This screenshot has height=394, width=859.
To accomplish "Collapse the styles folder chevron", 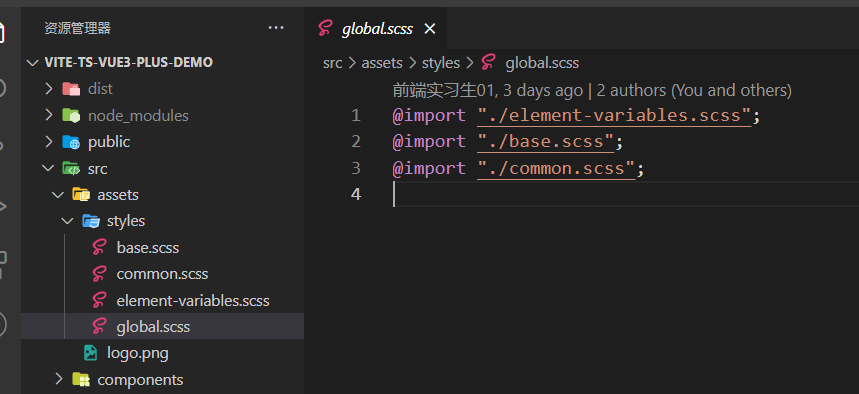I will [67, 221].
